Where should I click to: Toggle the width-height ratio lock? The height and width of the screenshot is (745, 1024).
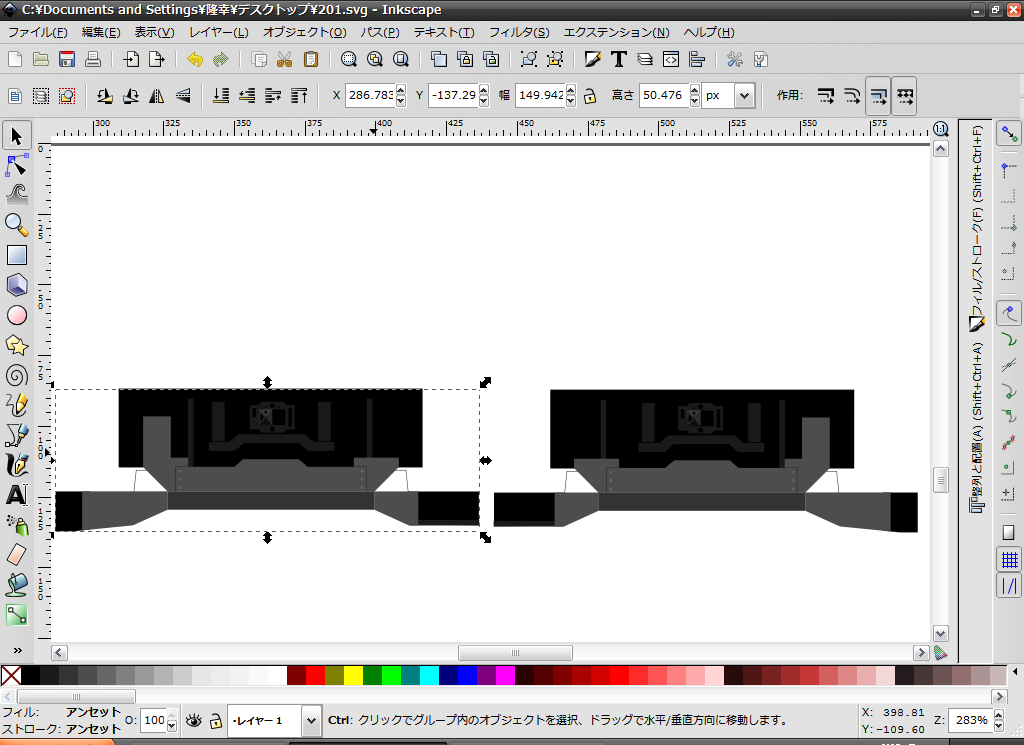(x=590, y=96)
